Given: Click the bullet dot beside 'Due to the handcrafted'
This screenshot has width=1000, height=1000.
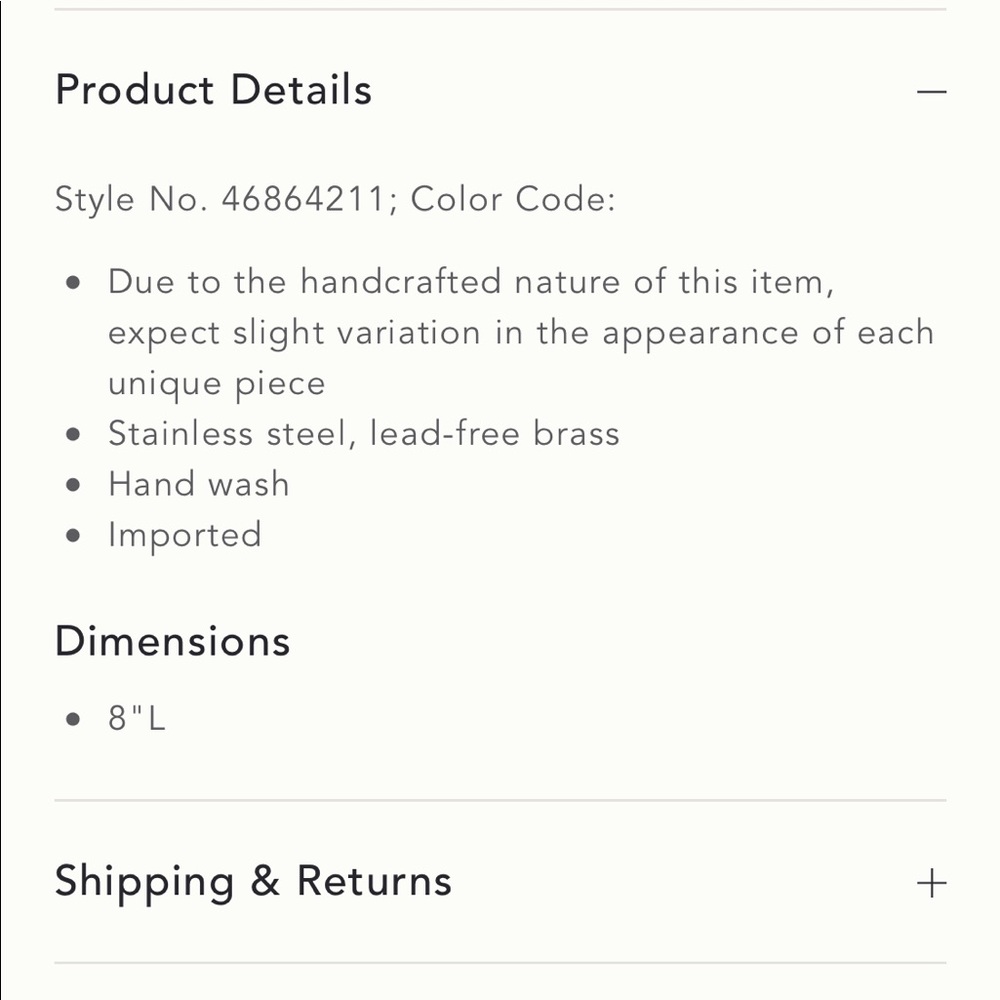Looking at the screenshot, I should click(x=73, y=283).
